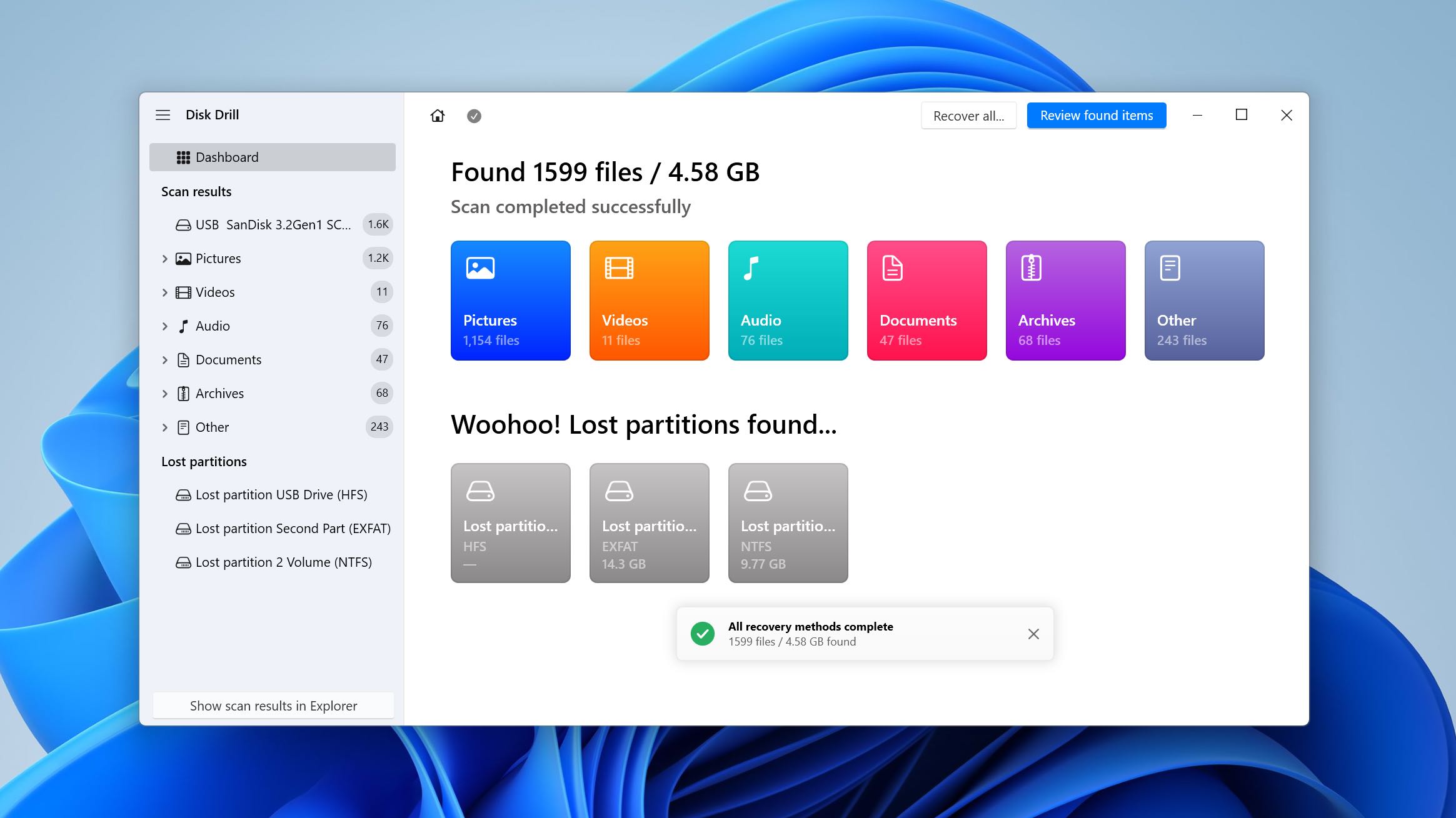Viewport: 1456px width, 818px height.
Task: Open the hamburger menu icon
Action: coord(163,115)
